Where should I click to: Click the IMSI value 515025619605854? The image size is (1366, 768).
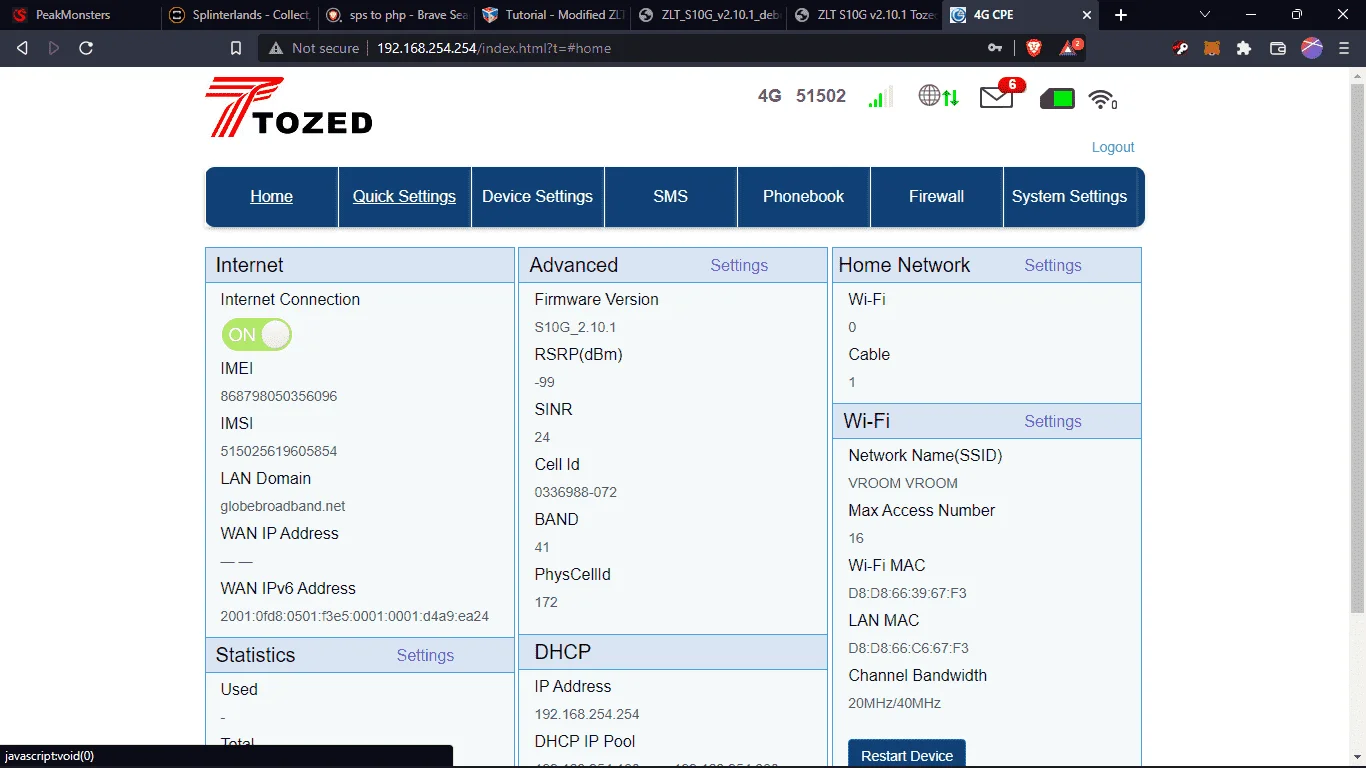point(279,451)
